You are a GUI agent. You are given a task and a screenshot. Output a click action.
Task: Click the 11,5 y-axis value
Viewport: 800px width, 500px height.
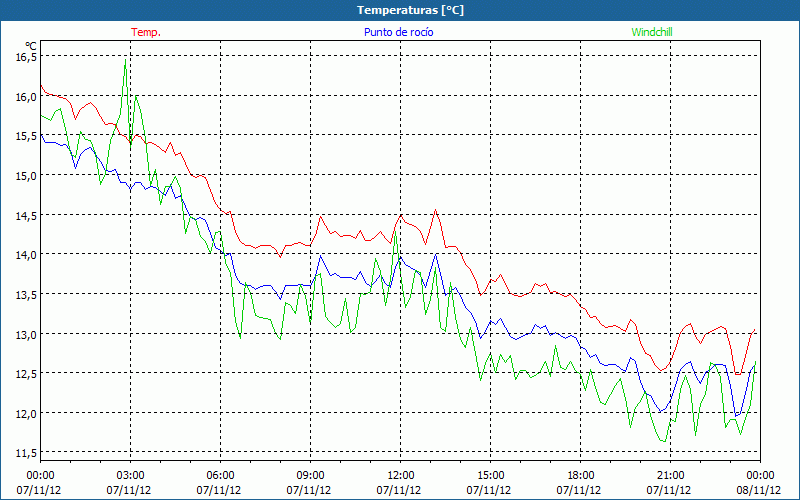pos(25,452)
